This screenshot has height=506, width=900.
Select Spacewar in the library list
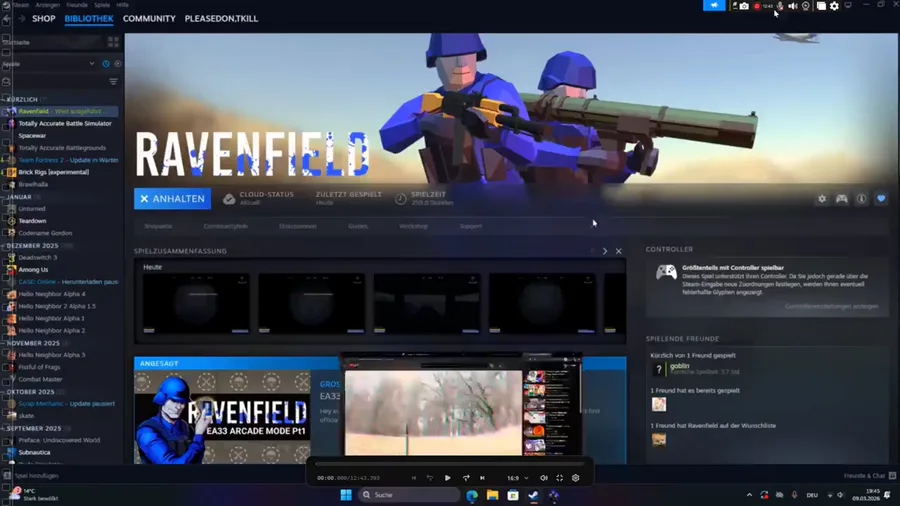click(x=32, y=136)
